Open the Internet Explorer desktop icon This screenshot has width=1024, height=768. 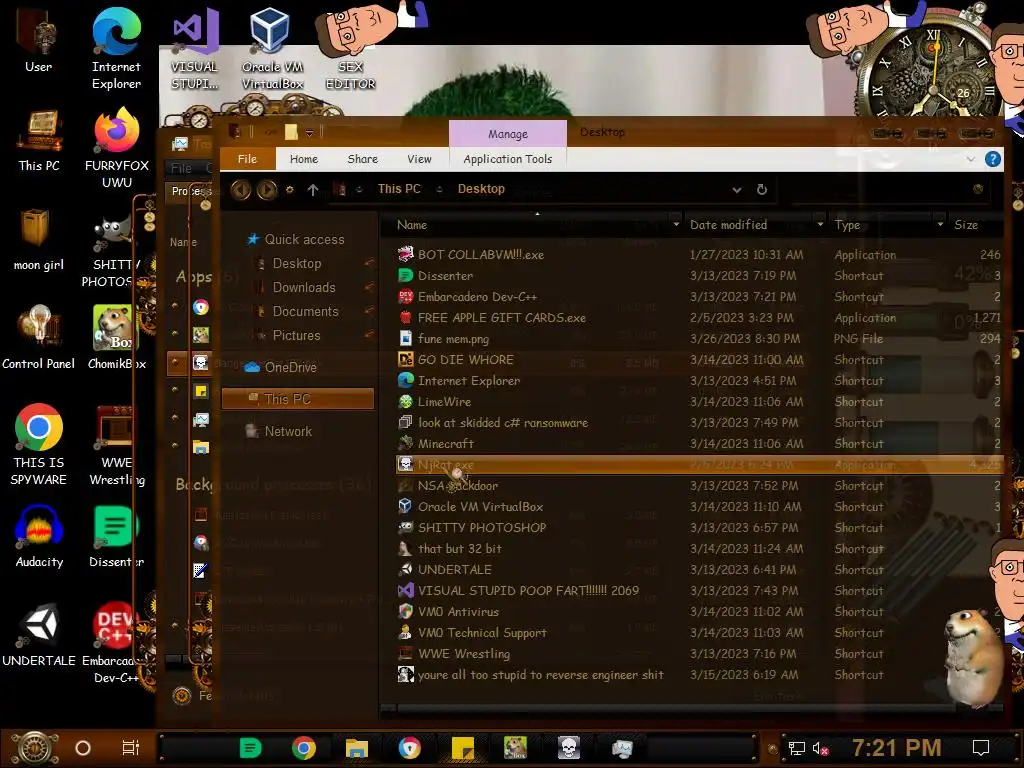click(116, 49)
